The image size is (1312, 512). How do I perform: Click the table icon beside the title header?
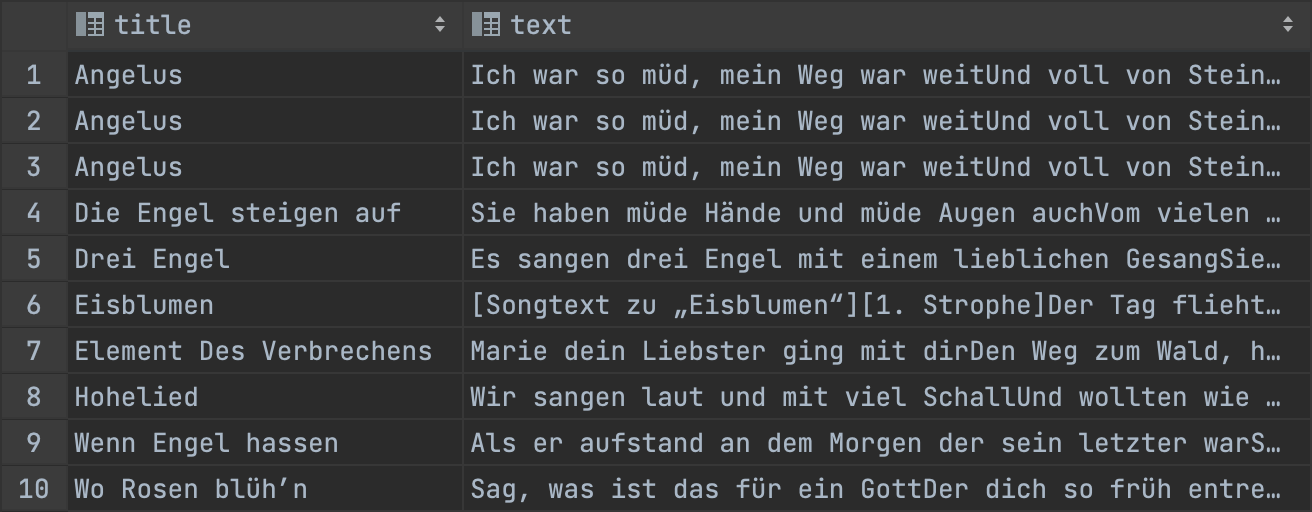pos(90,25)
